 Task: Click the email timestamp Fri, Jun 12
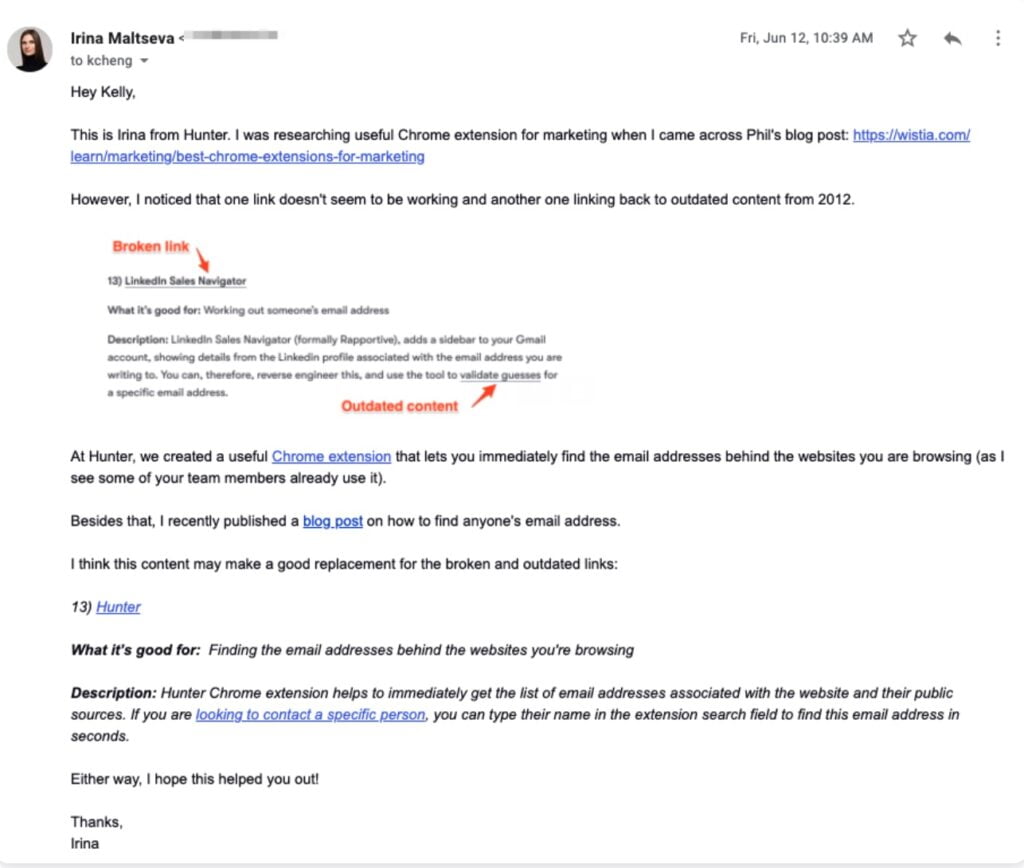[806, 38]
